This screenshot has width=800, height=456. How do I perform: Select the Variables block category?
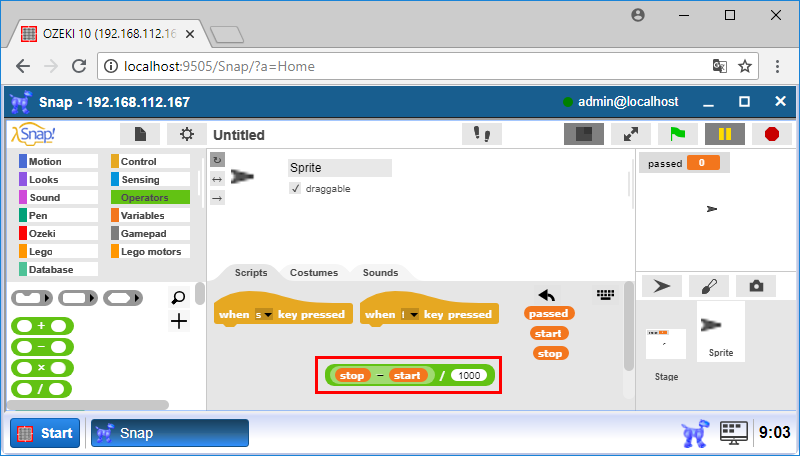[x=150, y=215]
